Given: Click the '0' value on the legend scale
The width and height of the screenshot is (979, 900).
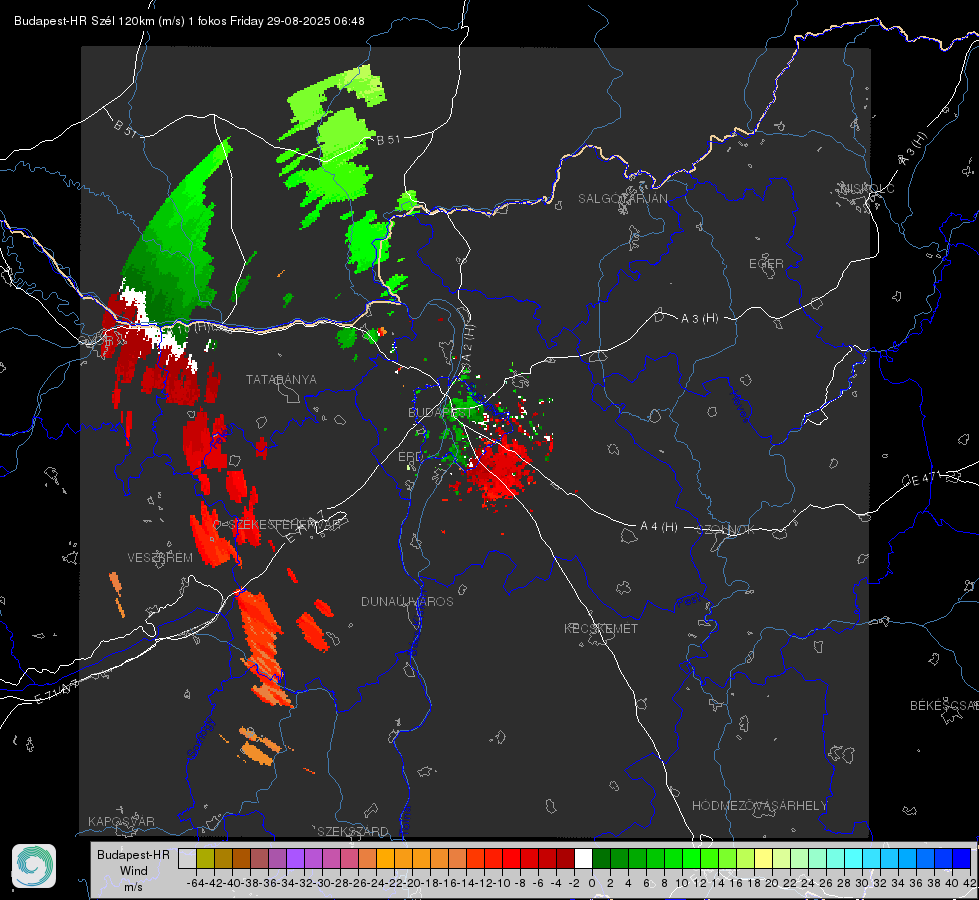Looking at the screenshot, I should (x=592, y=883).
